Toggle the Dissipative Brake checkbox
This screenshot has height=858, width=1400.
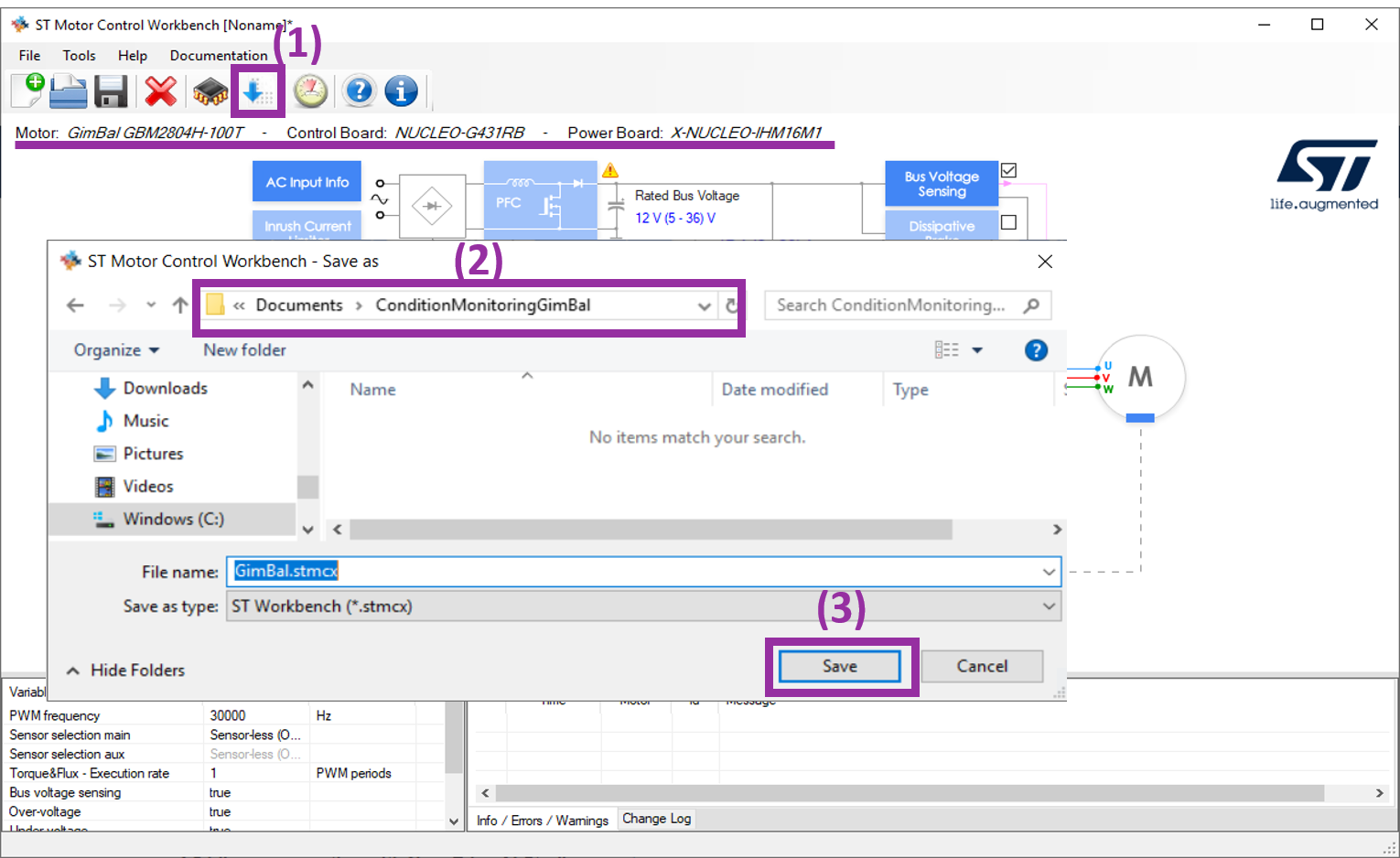point(1008,222)
